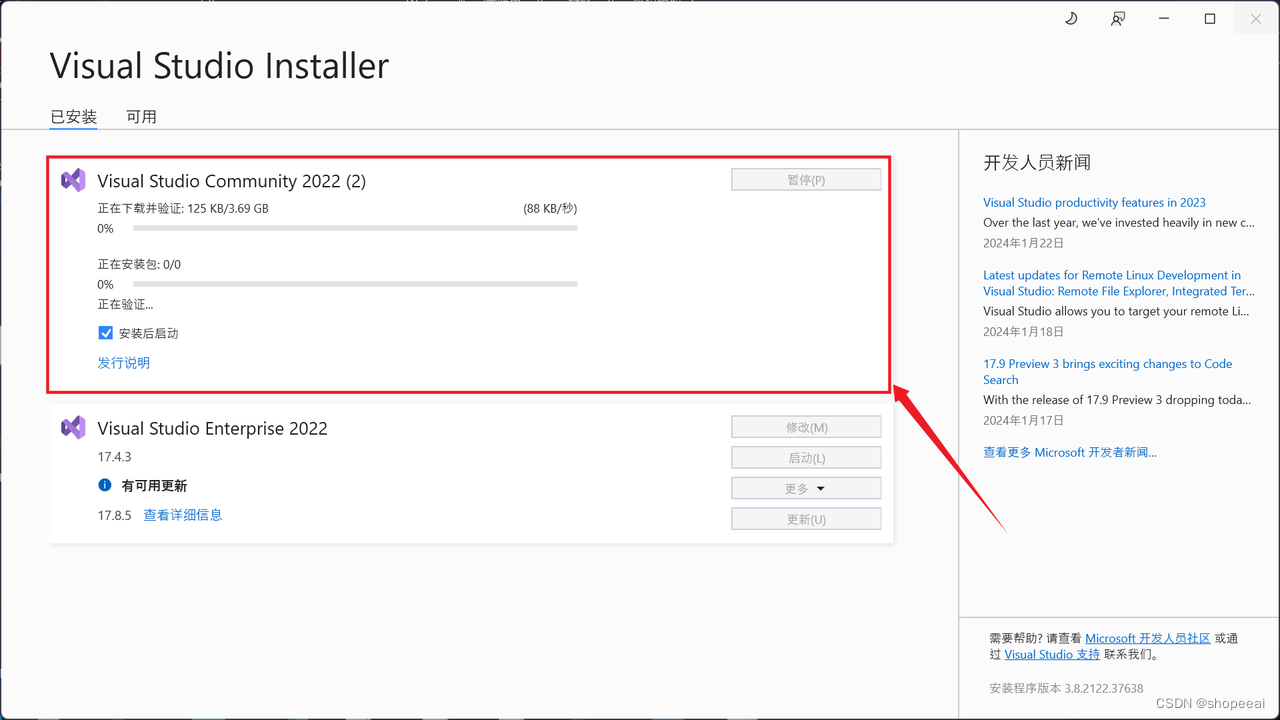Viewport: 1280px width, 720px height.
Task: Open Latest updates for Remote Linux Development article
Action: point(1118,283)
